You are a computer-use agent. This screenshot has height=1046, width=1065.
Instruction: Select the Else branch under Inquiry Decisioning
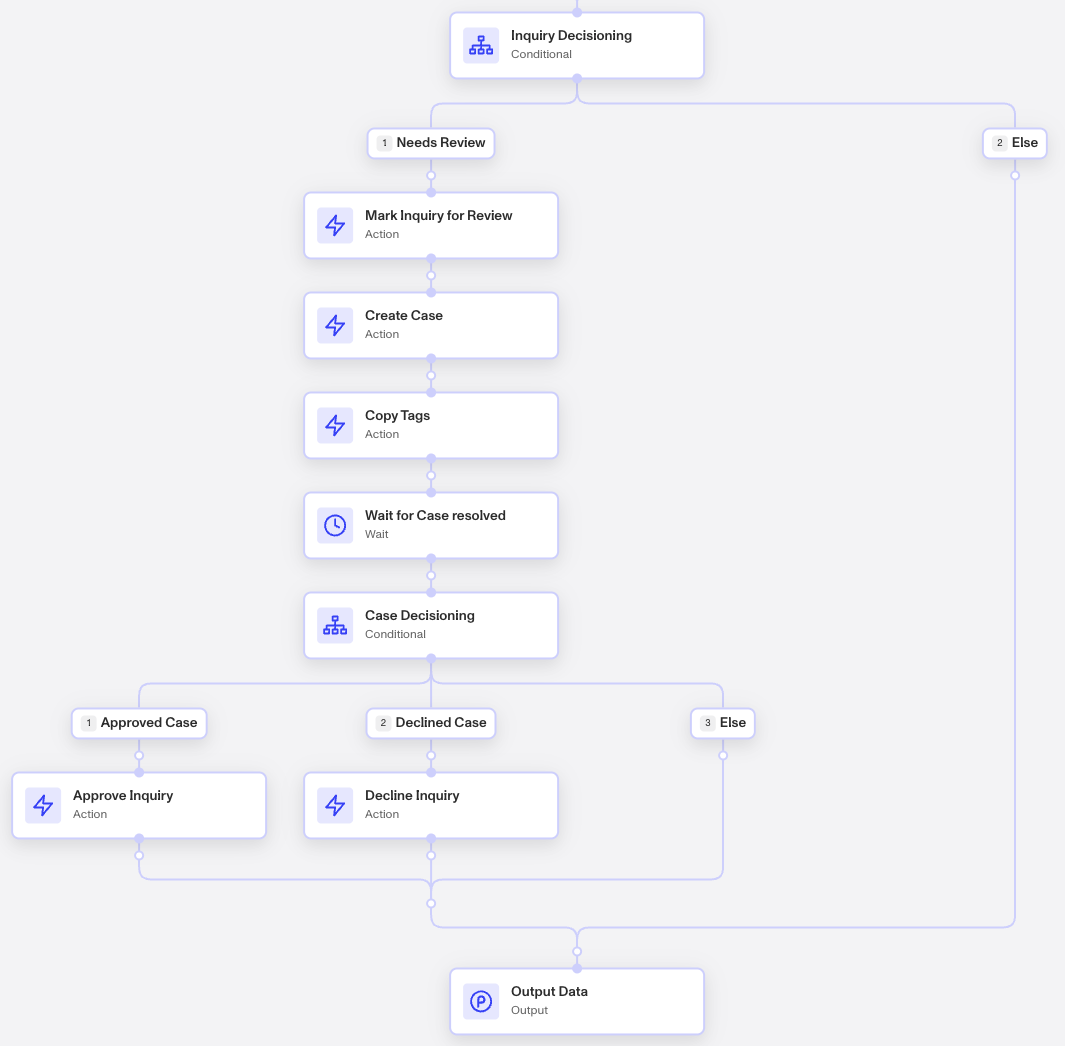(x=1015, y=143)
